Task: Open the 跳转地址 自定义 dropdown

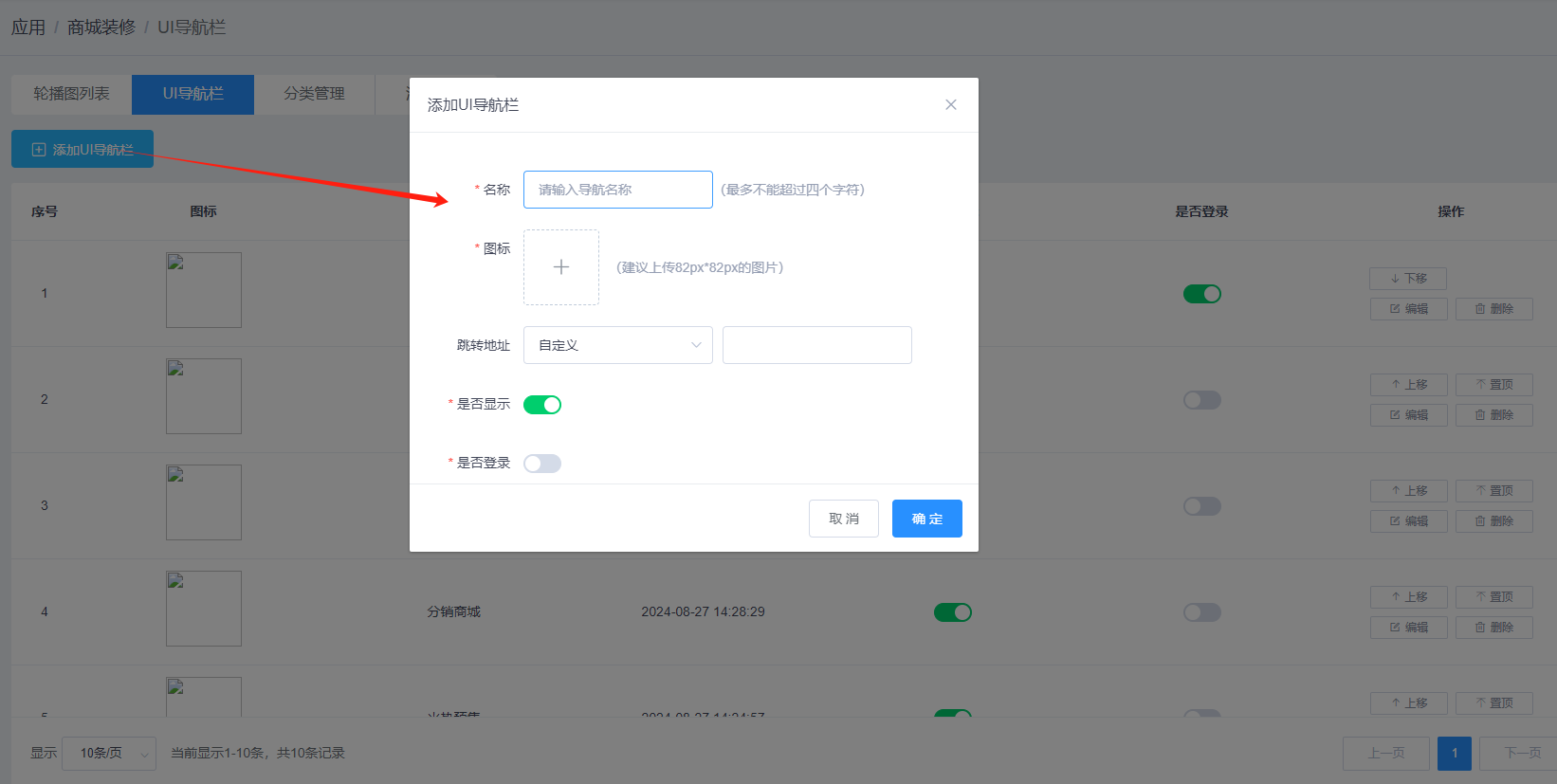Action: (x=617, y=345)
